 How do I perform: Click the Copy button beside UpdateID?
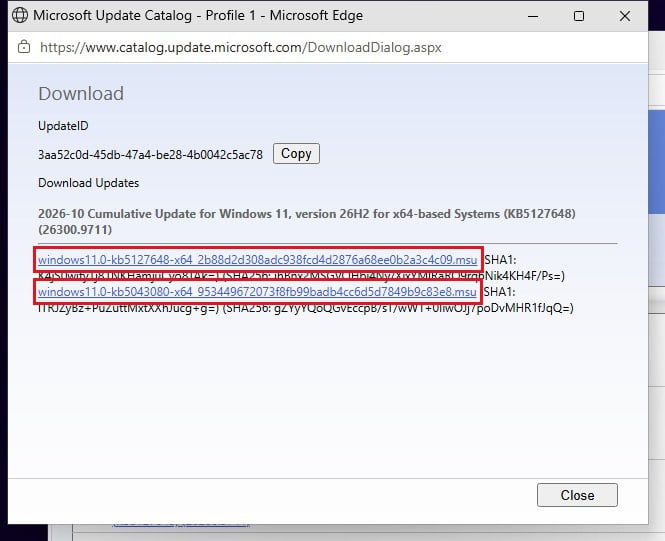[296, 153]
